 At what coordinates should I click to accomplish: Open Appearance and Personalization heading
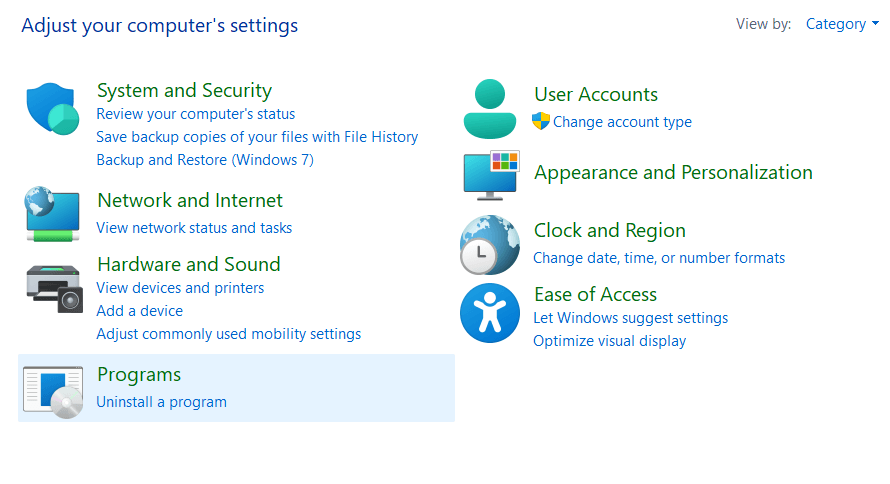(x=673, y=172)
